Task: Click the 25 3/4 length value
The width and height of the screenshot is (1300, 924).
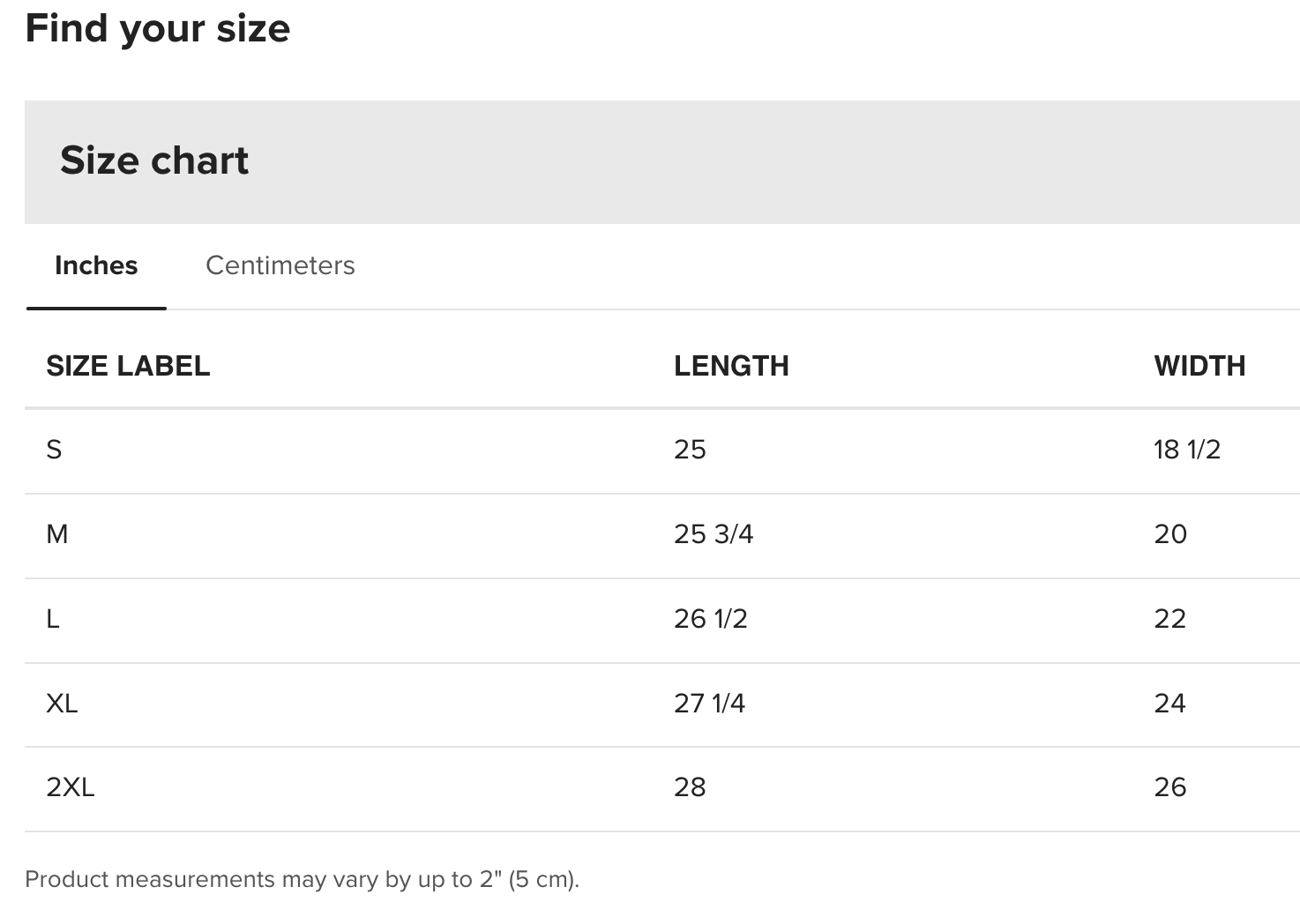Action: pos(714,534)
